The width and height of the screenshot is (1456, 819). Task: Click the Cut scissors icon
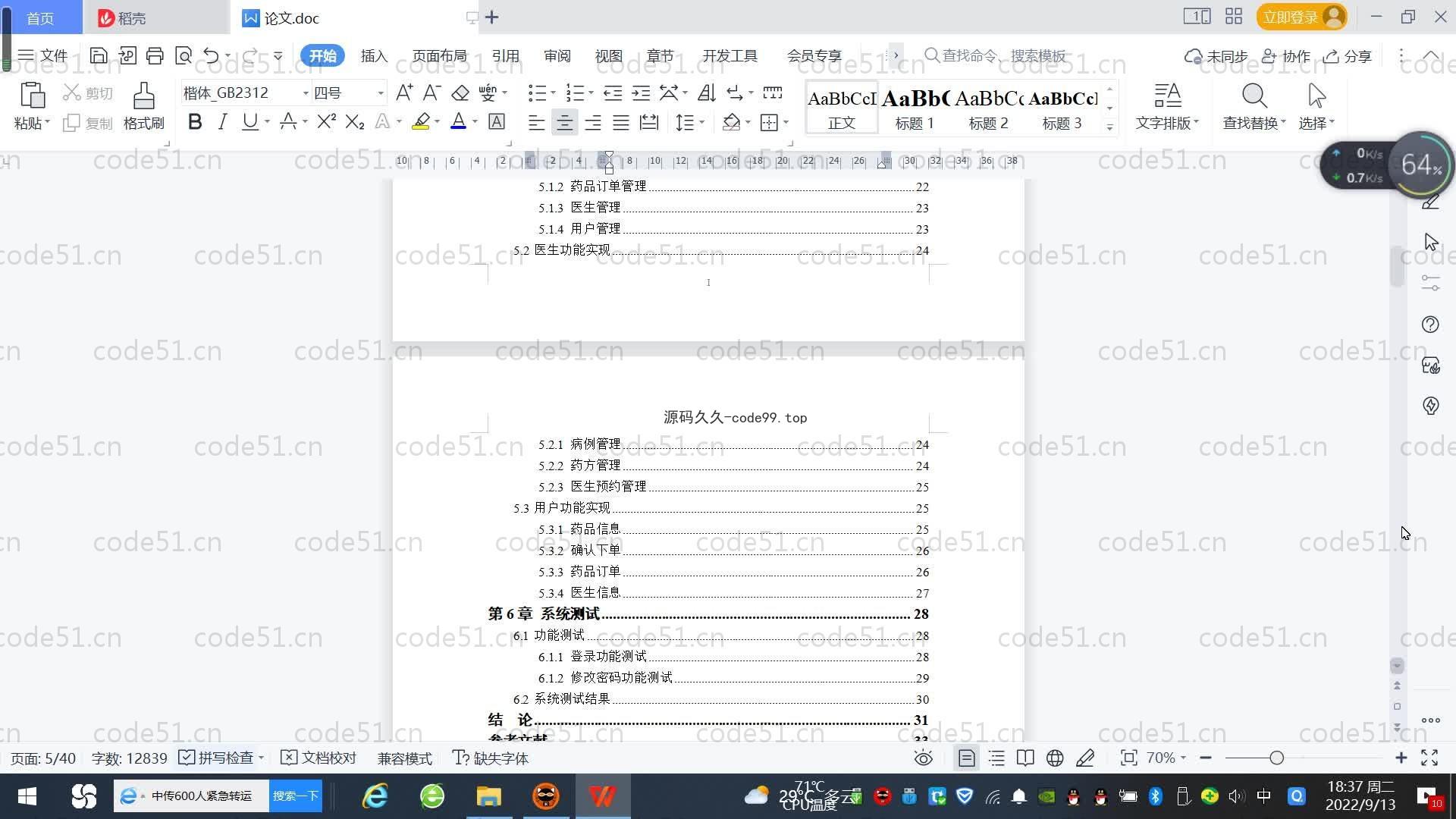pos(72,93)
